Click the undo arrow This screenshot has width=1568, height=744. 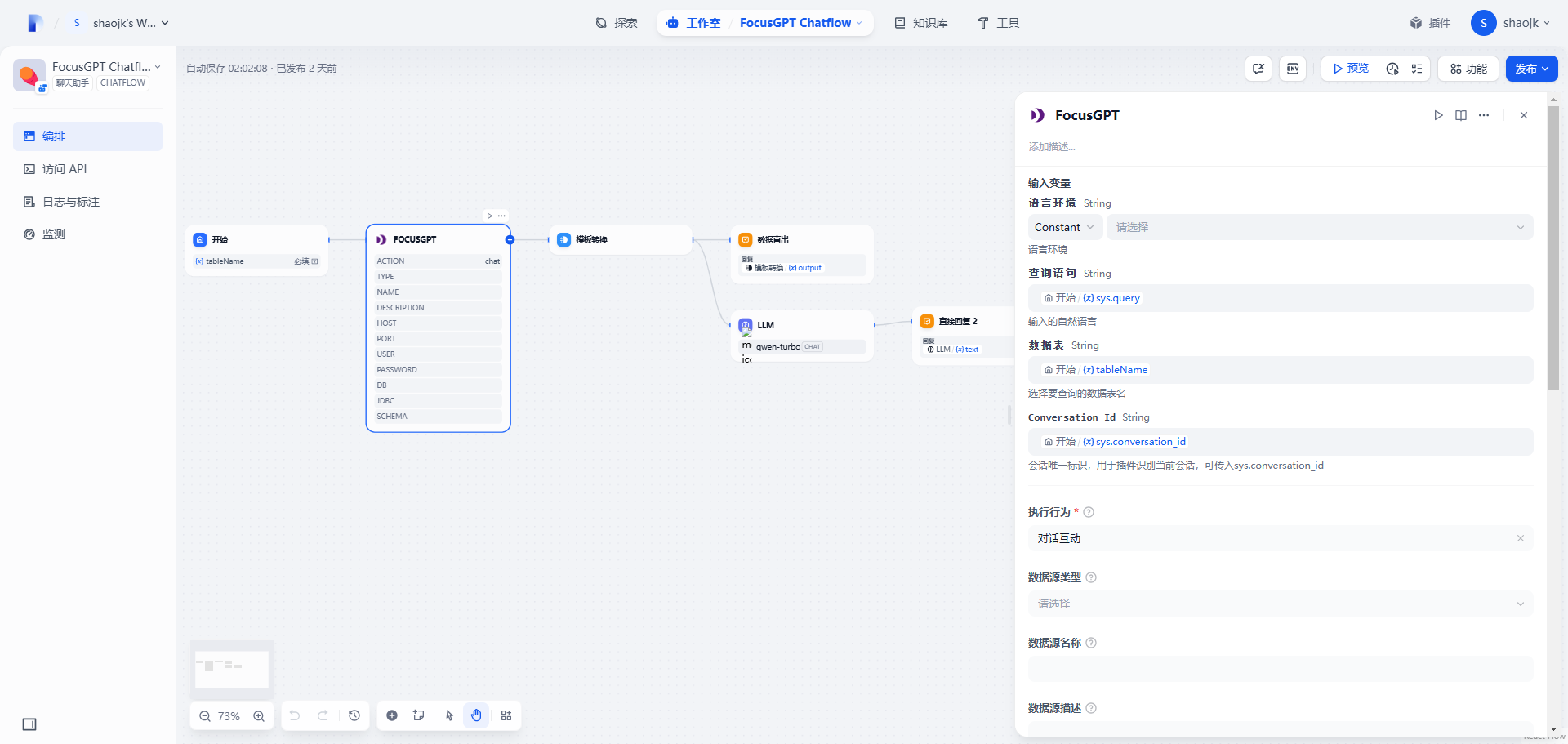[295, 715]
